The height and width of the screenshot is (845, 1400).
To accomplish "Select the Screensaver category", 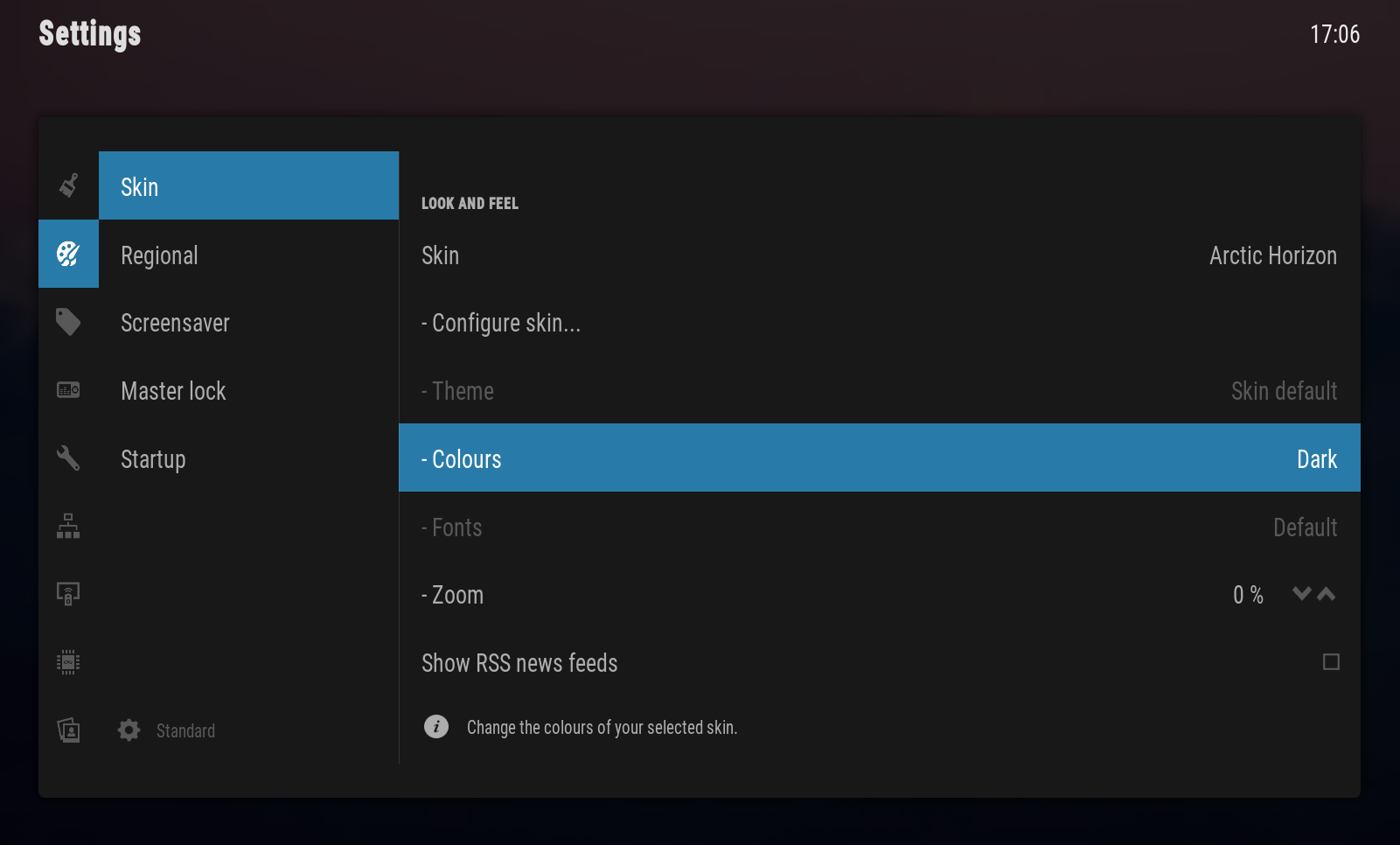I will [249, 323].
